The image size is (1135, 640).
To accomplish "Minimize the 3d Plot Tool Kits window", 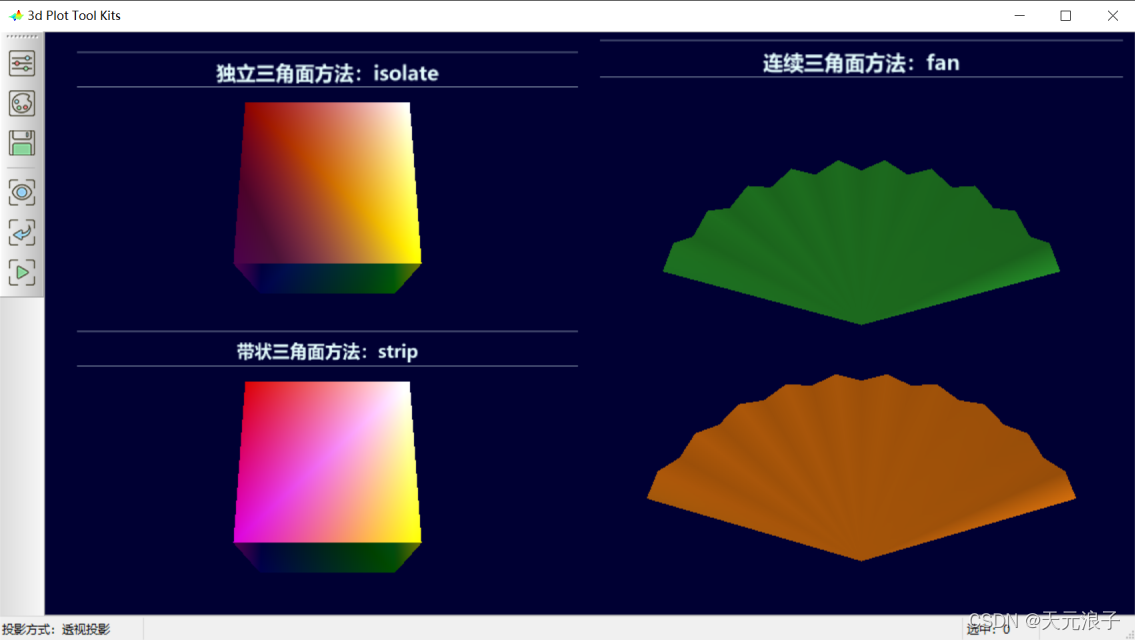I will pos(1019,15).
